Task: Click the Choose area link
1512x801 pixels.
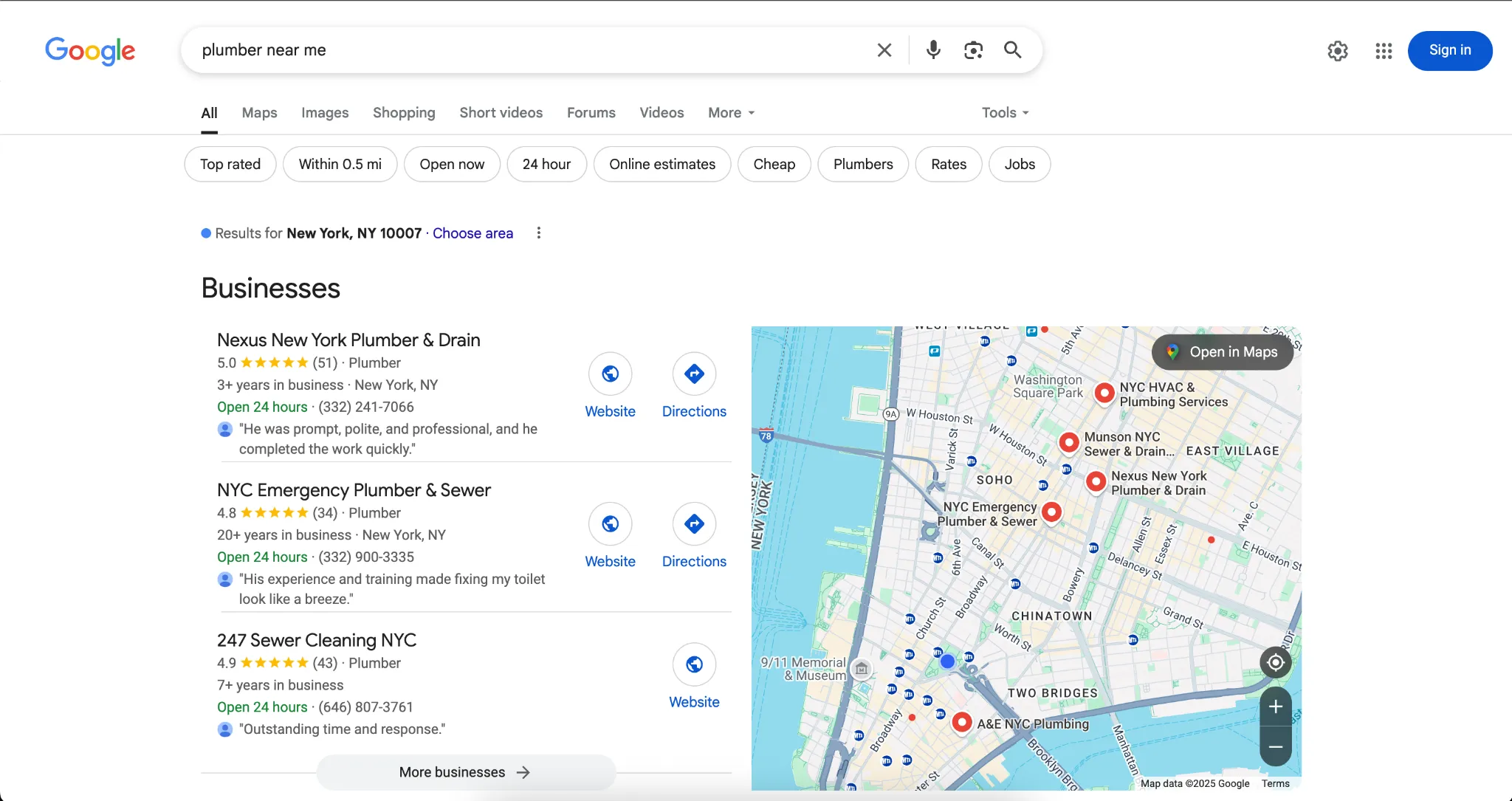Action: click(x=472, y=233)
